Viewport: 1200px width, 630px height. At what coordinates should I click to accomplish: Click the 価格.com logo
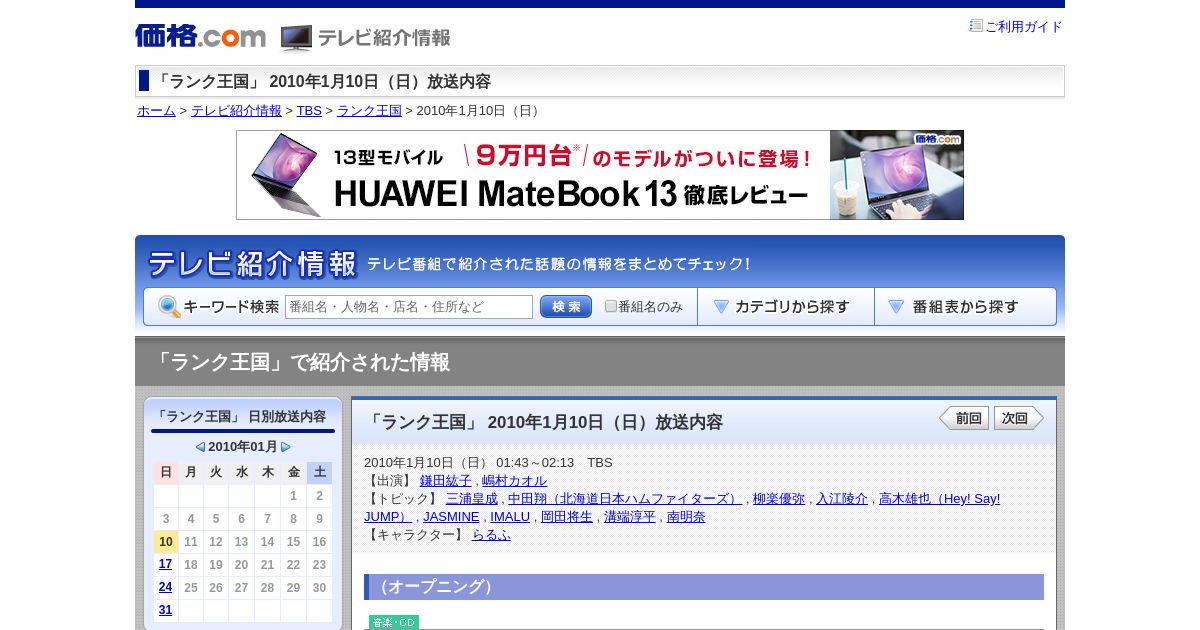click(200, 36)
